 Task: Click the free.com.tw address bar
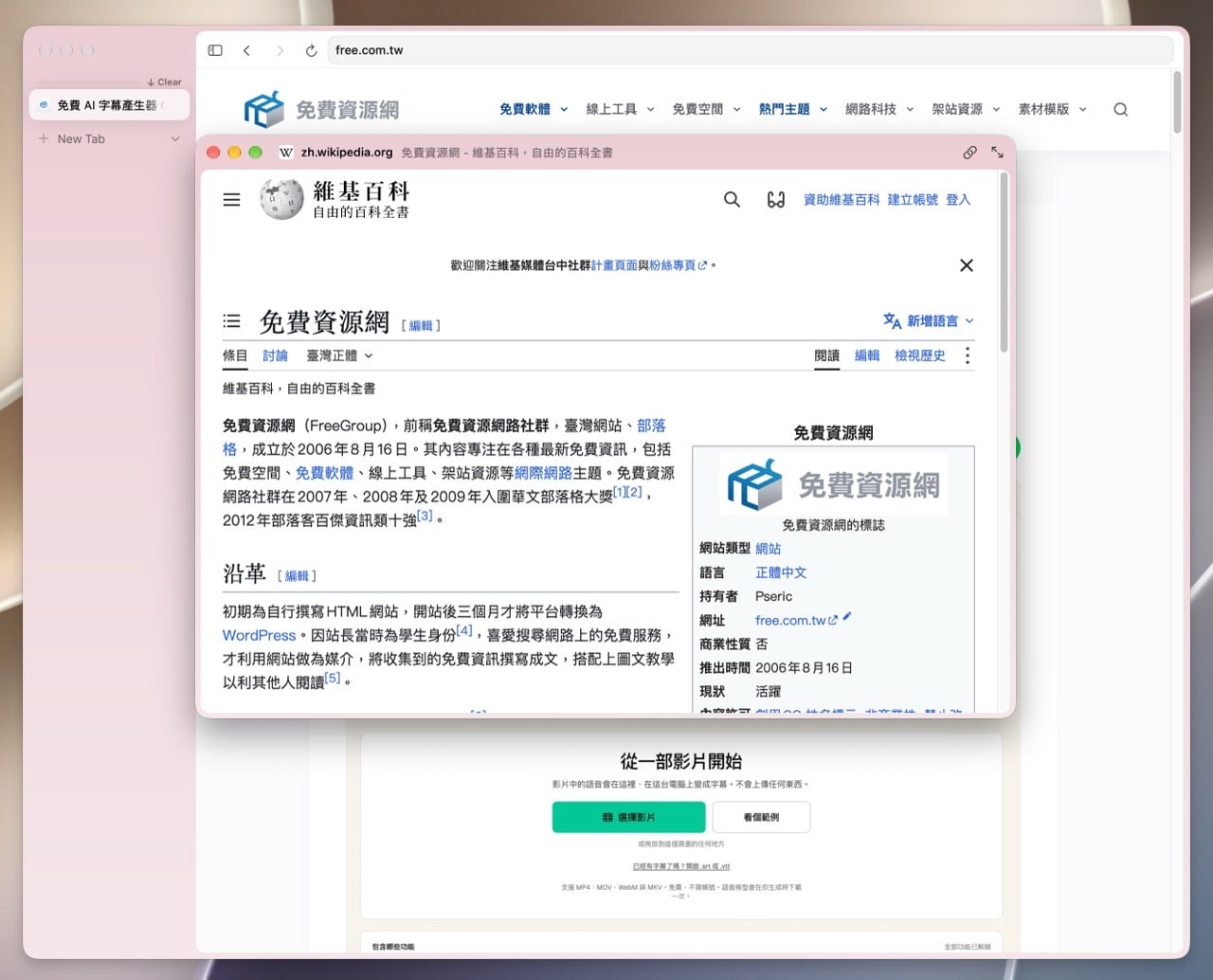click(750, 50)
